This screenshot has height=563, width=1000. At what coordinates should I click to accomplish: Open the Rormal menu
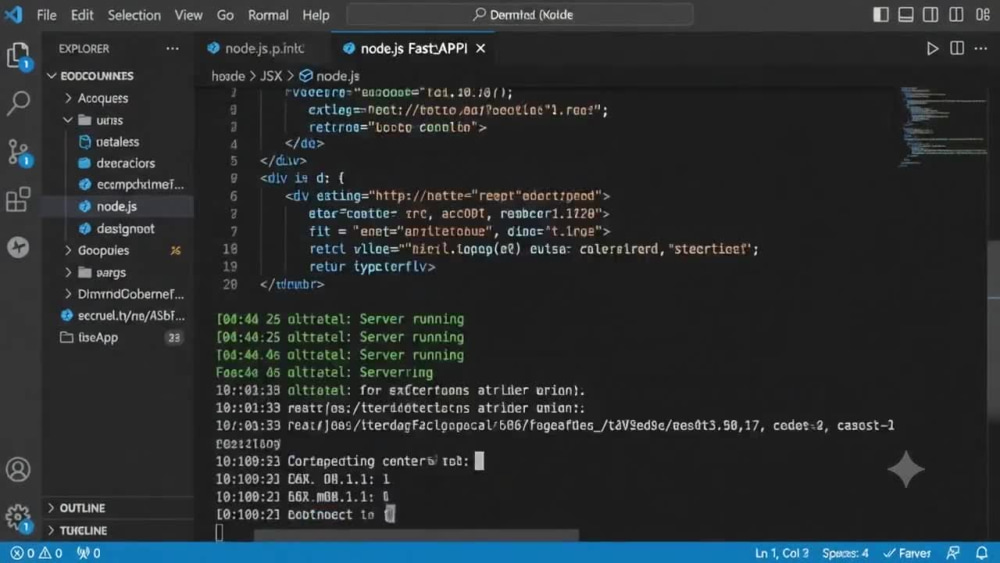pyautogui.click(x=268, y=15)
